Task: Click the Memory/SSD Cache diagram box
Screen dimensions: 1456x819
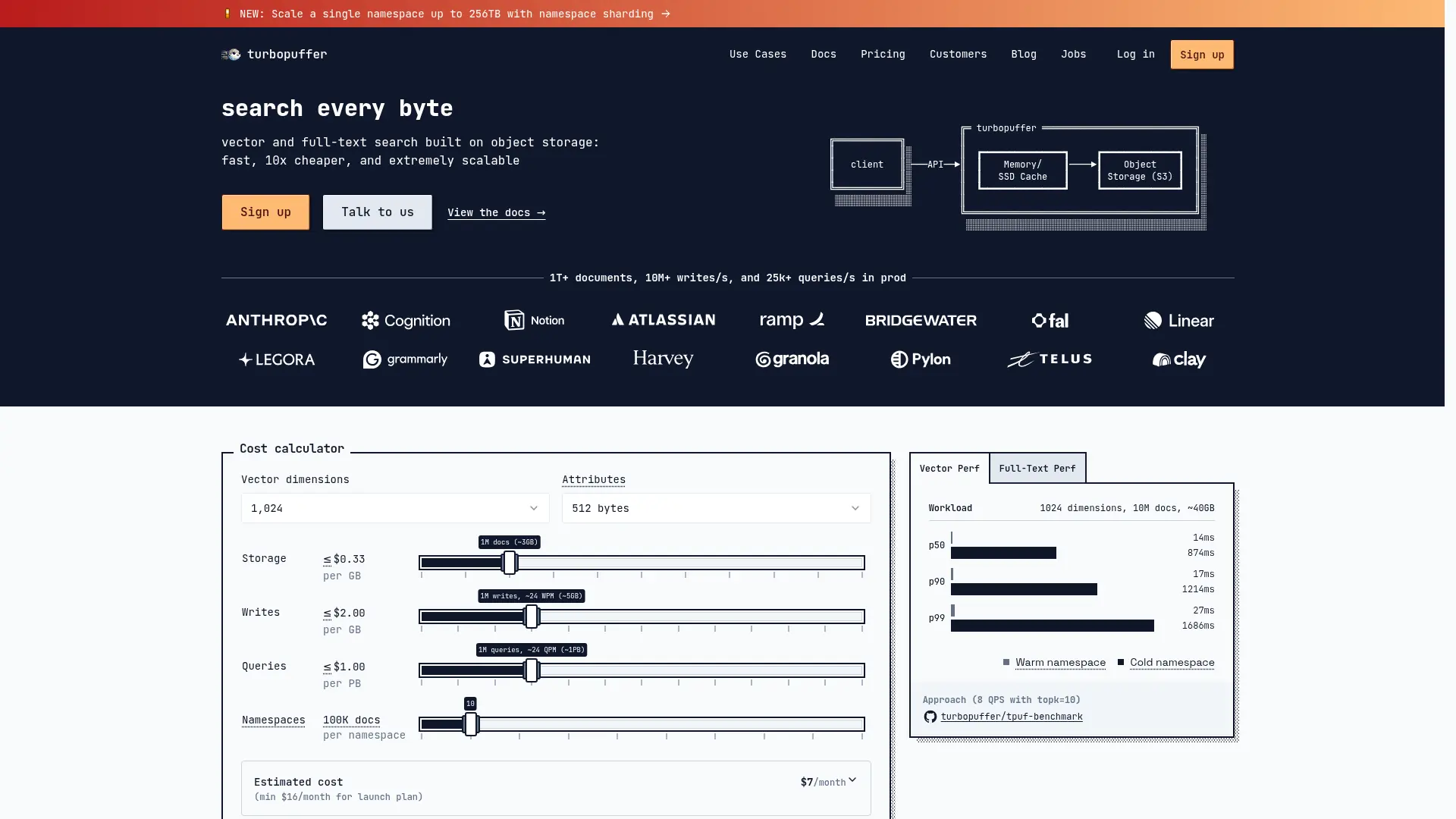Action: pos(1022,171)
